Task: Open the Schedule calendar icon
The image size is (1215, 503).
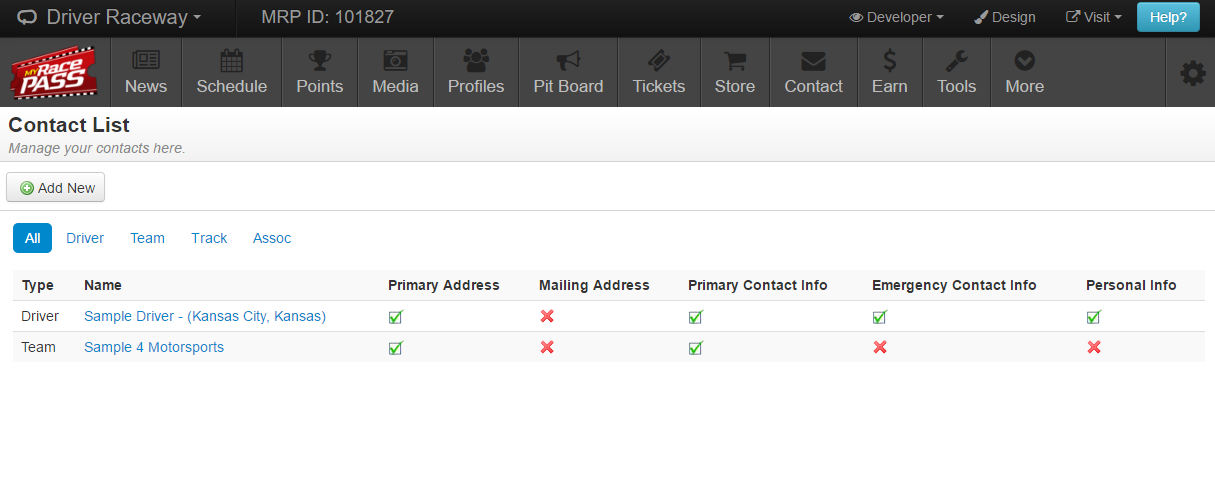Action: [231, 60]
